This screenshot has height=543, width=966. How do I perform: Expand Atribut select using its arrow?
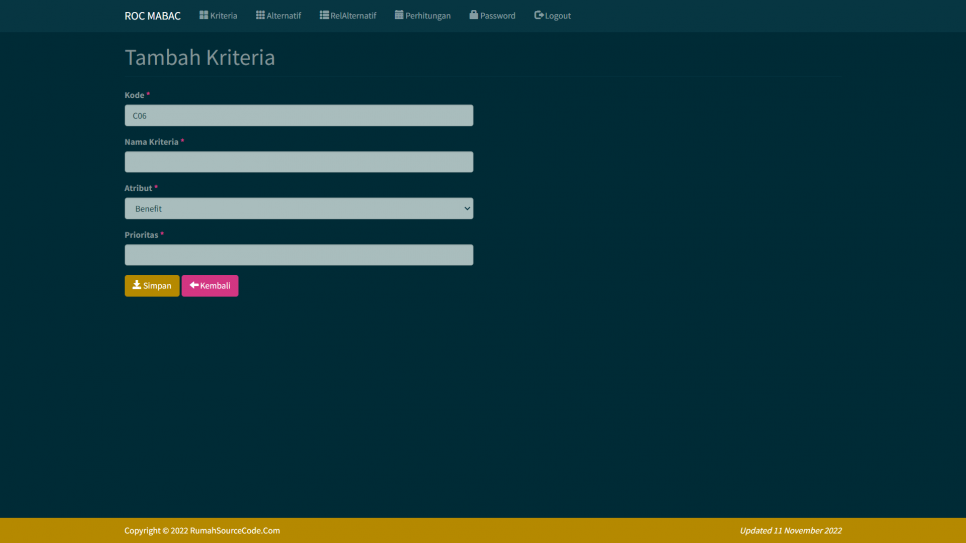click(466, 209)
